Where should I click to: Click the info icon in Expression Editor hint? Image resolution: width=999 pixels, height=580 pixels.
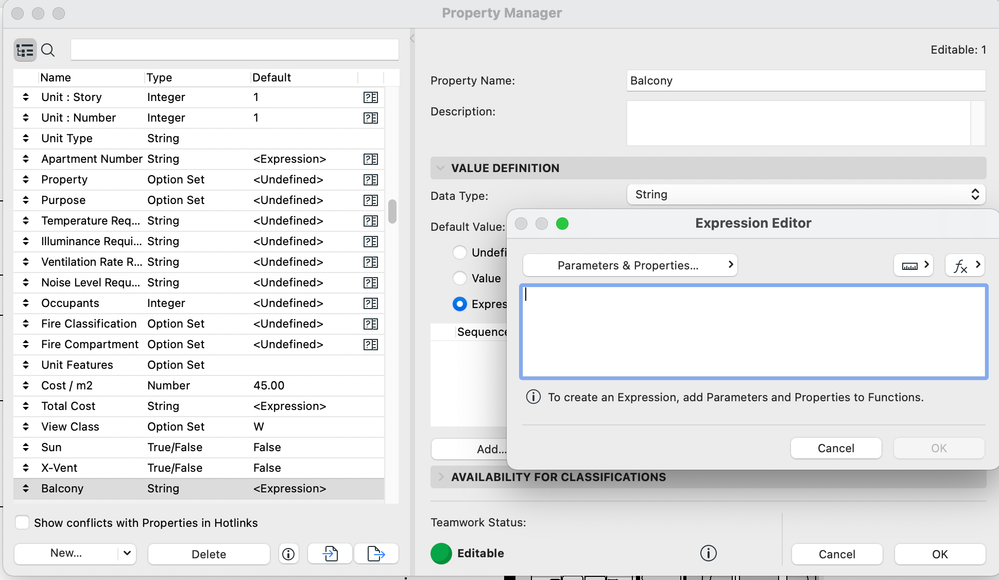coord(533,397)
